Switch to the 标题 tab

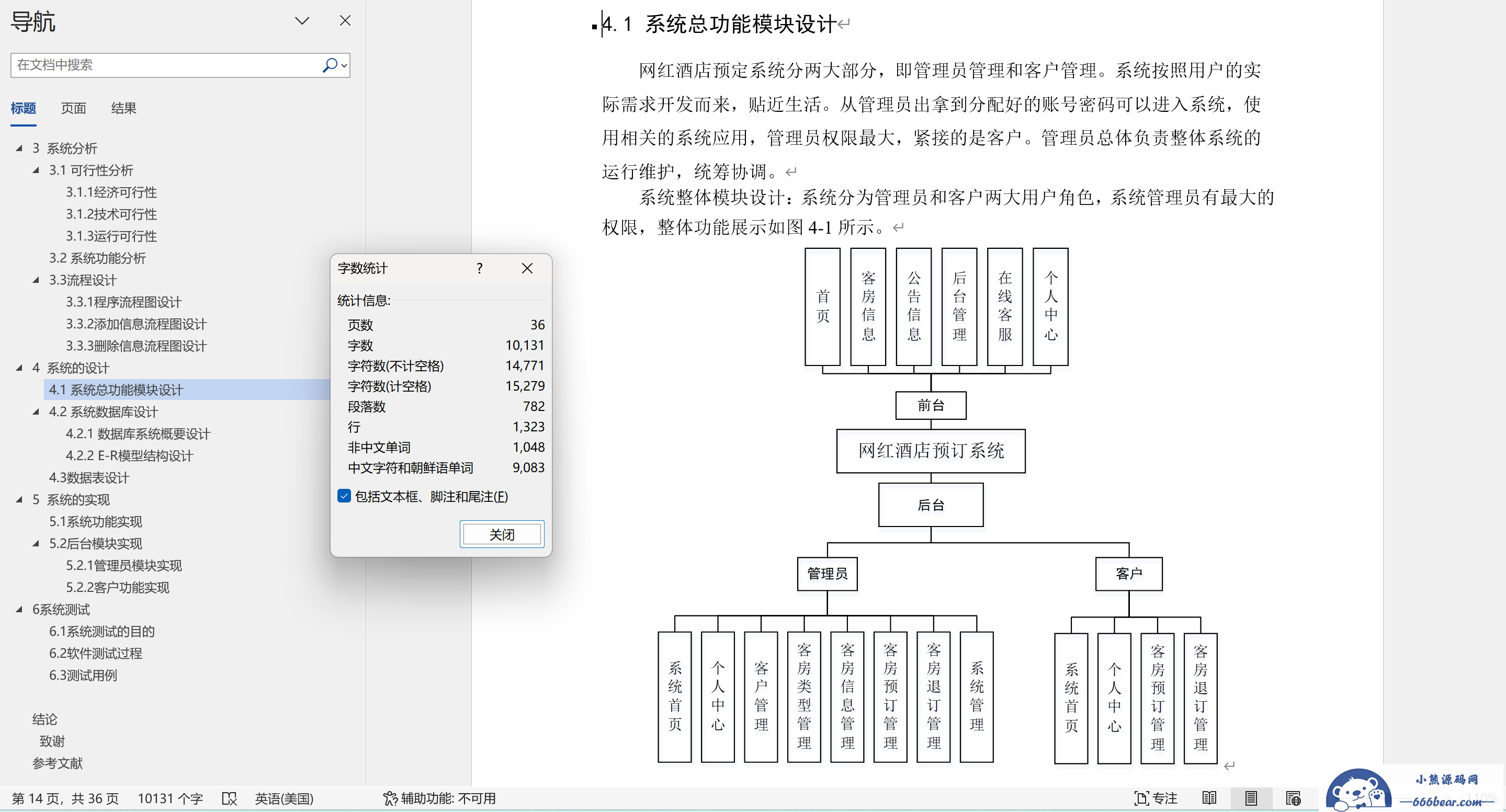pos(24,108)
